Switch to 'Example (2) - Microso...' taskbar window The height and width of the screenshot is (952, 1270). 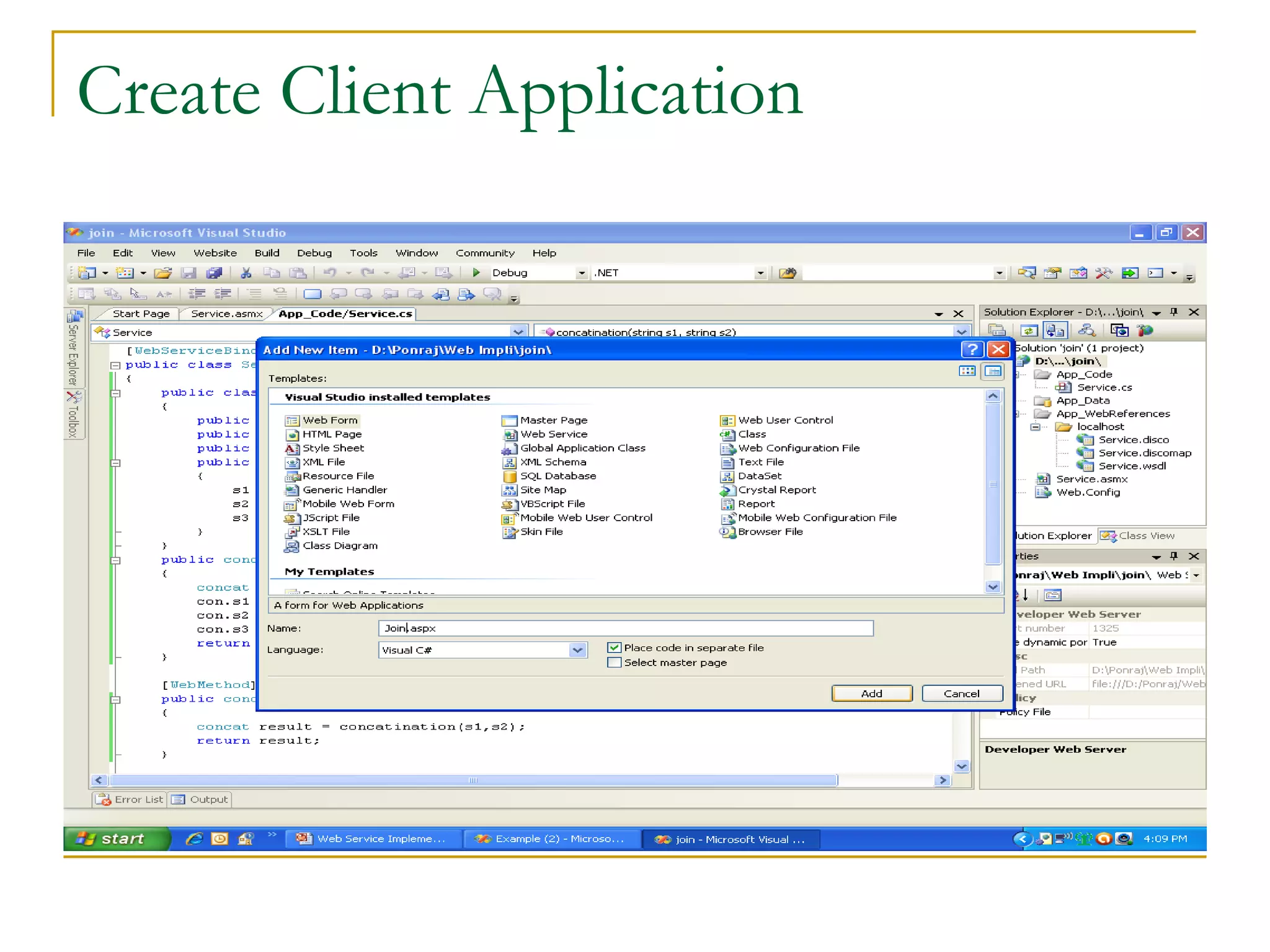(x=553, y=839)
